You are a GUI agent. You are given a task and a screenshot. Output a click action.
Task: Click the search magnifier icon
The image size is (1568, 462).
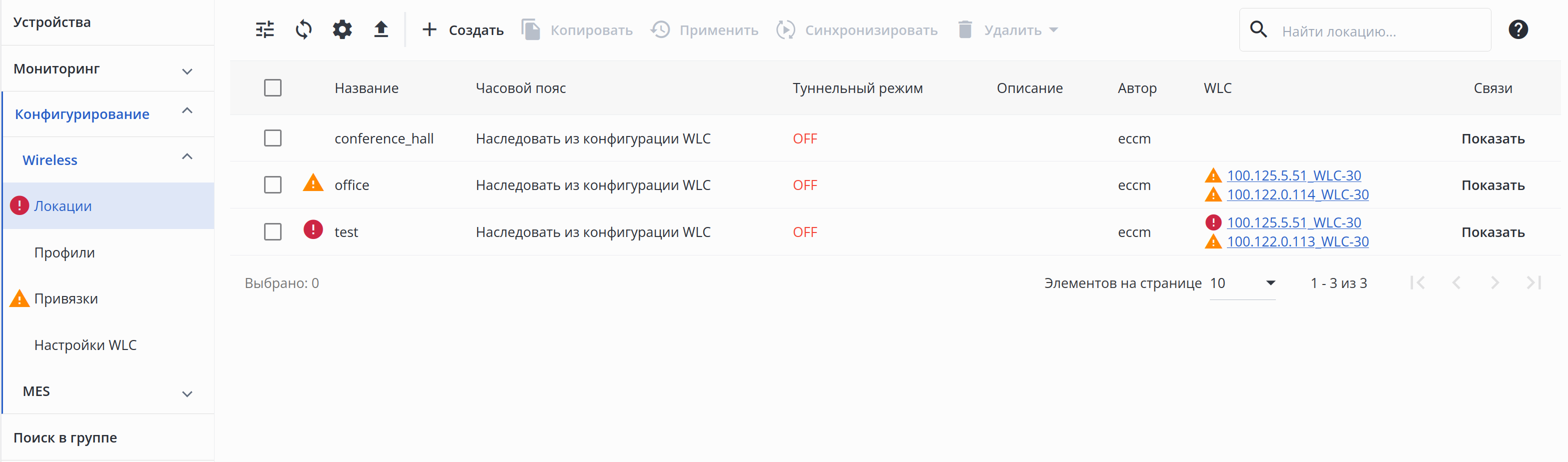[1258, 30]
